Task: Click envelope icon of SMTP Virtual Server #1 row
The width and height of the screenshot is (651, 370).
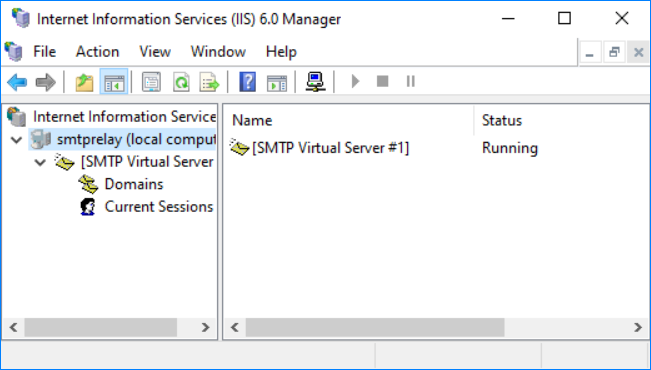Action: 239,148
